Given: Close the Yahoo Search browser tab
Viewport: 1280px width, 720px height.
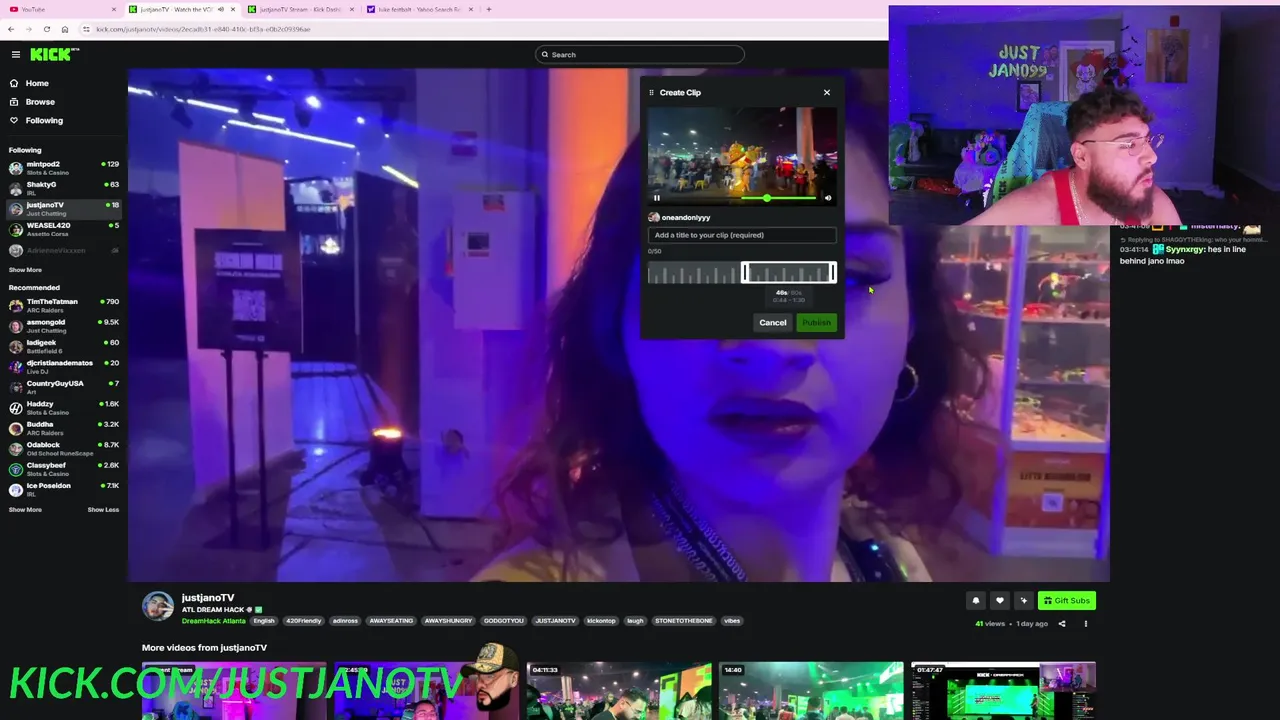Looking at the screenshot, I should click(473, 9).
